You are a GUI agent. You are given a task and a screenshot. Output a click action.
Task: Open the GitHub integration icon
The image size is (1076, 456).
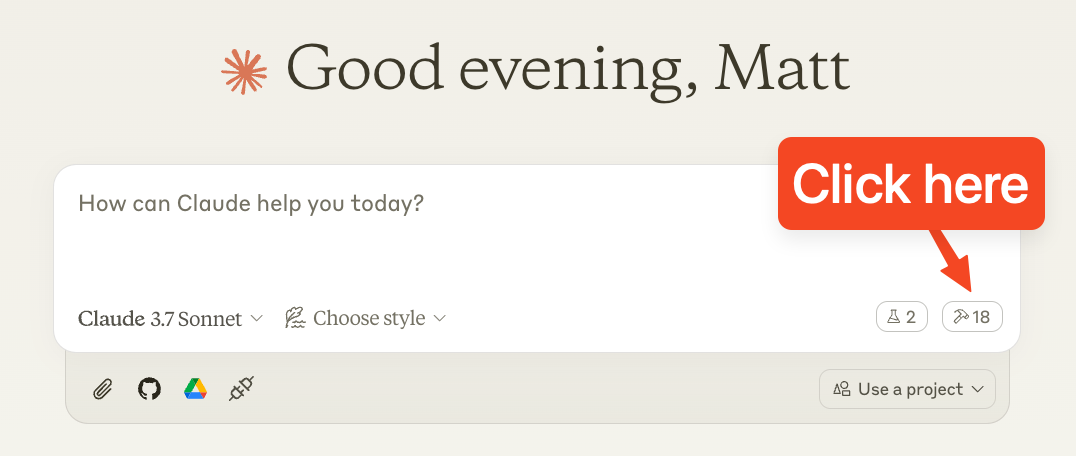tap(149, 389)
